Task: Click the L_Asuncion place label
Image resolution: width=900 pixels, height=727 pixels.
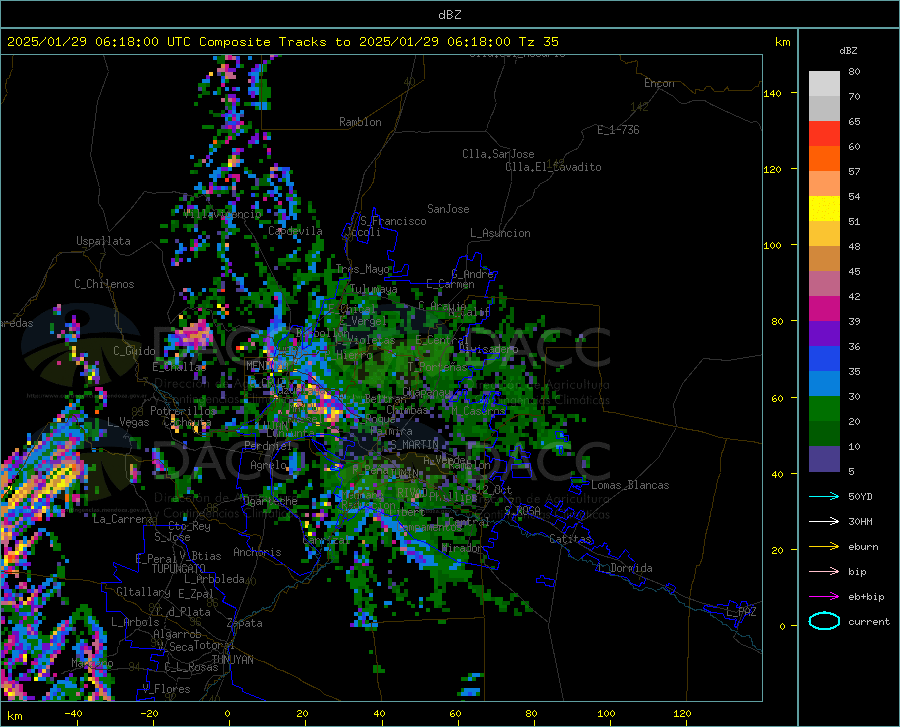Action: [x=500, y=233]
